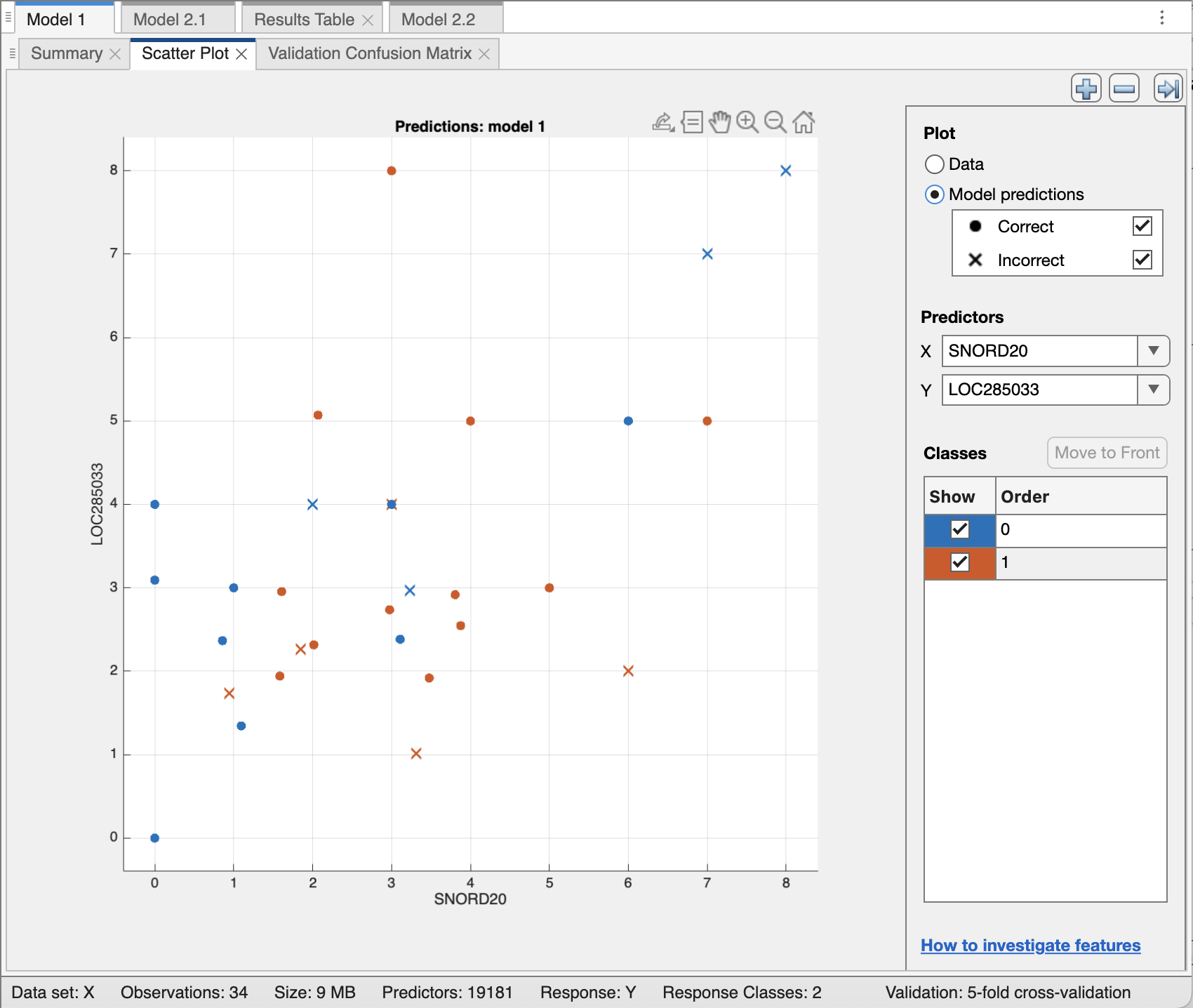The height and width of the screenshot is (1008, 1193).
Task: Click the Export plot icon in axes toolbar
Action: 663,122
